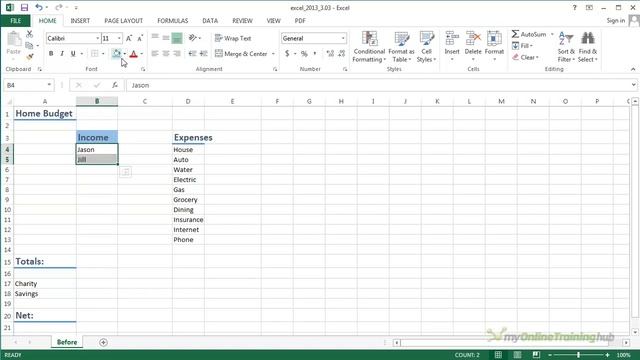Open Conditional Formatting
The height and width of the screenshot is (360, 640).
[369, 47]
